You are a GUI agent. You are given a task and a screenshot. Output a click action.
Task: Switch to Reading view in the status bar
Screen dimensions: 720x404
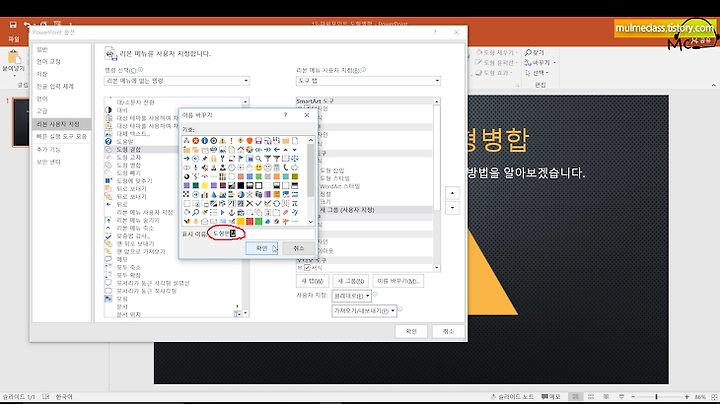(x=606, y=397)
